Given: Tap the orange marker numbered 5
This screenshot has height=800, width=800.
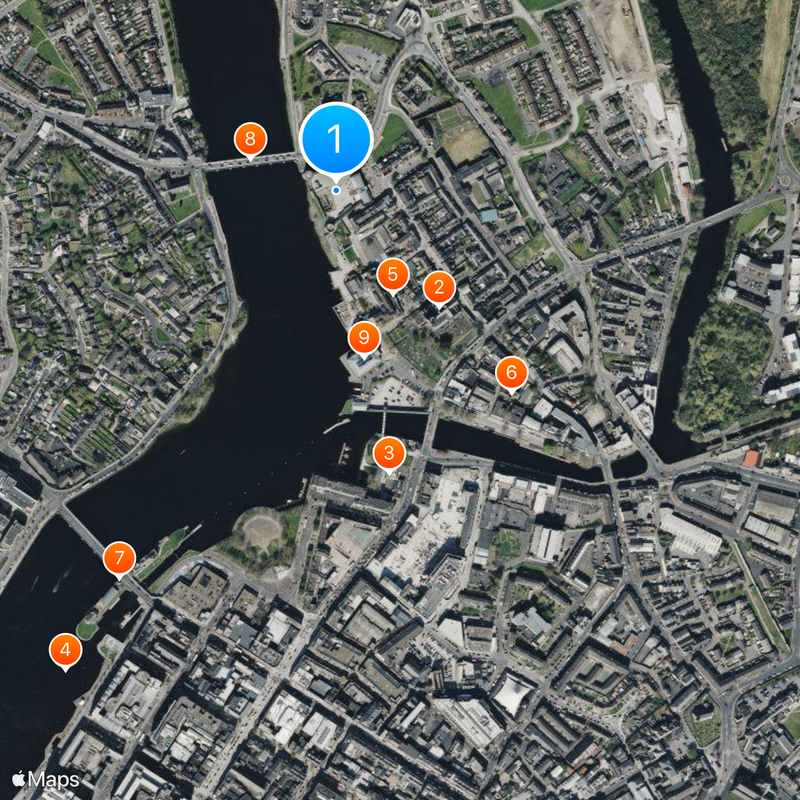Looking at the screenshot, I should click(x=393, y=275).
